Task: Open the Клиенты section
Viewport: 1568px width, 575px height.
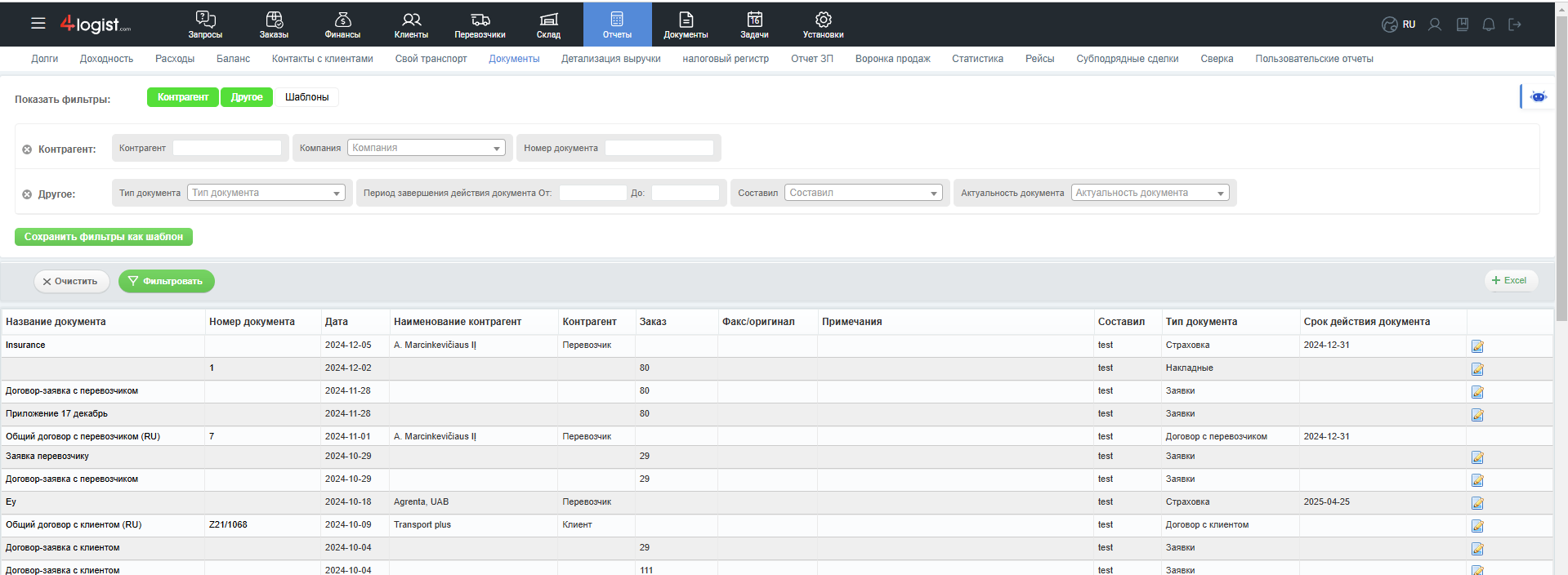Action: pos(411,25)
